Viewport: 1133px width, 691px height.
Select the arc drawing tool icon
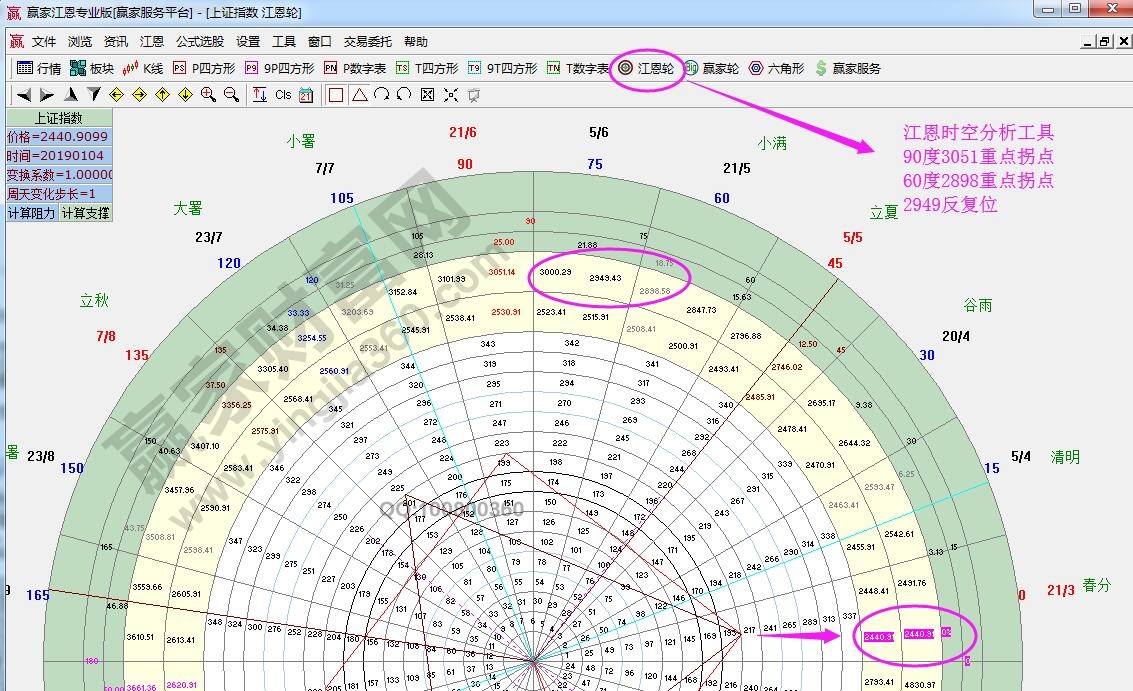point(380,94)
